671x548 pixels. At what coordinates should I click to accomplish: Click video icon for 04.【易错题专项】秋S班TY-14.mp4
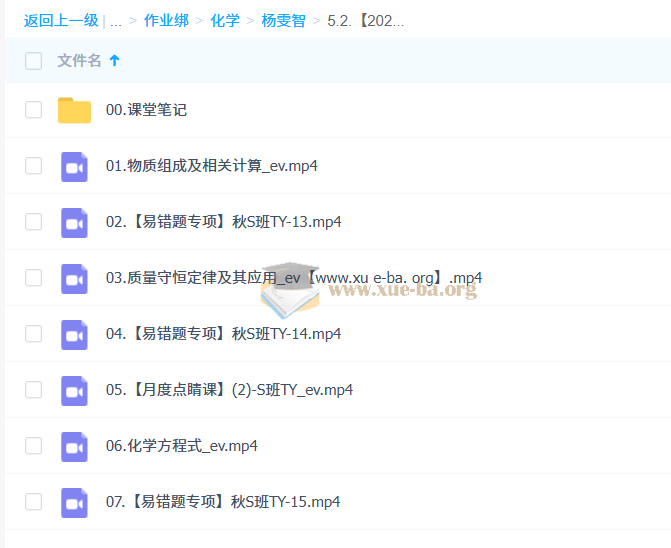click(74, 334)
